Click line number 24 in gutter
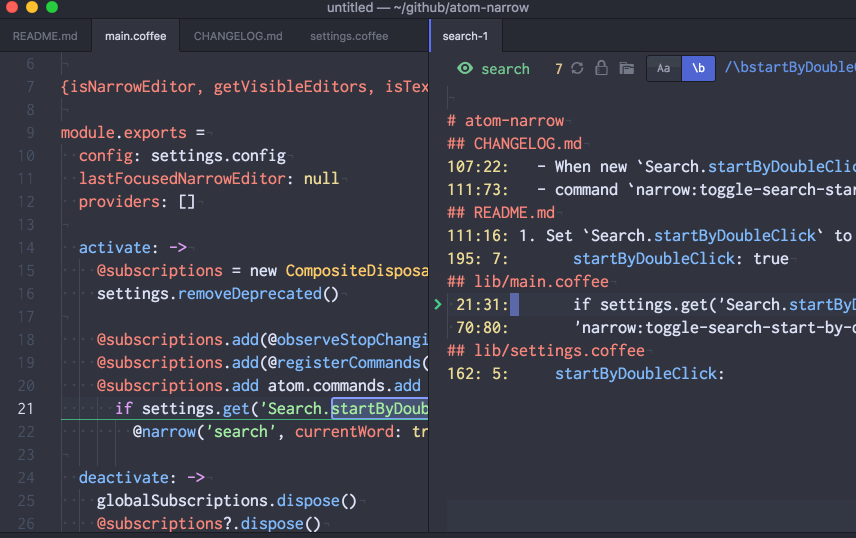Viewport: 856px width, 538px height. pos(25,477)
